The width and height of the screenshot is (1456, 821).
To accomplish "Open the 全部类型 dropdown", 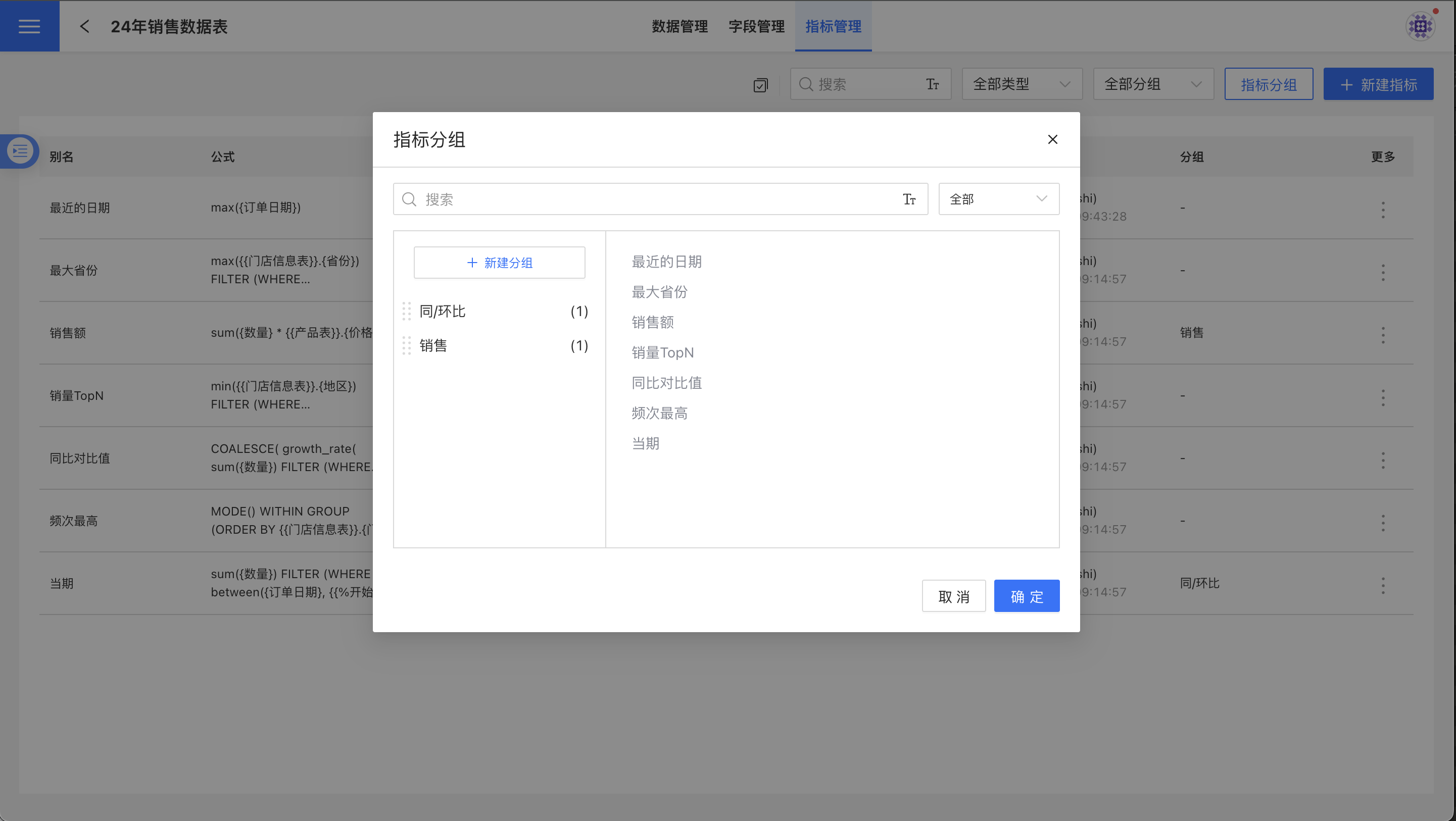I will coord(1022,84).
